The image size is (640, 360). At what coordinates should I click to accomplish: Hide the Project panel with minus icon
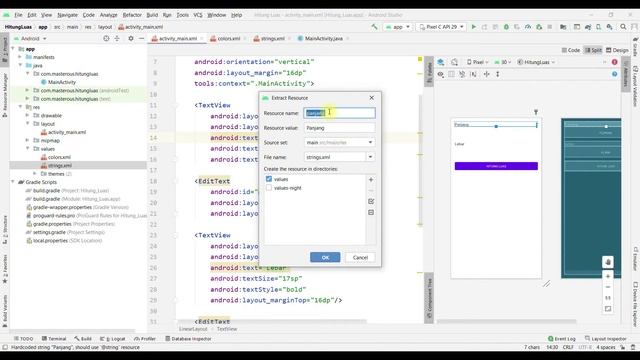click(141, 38)
